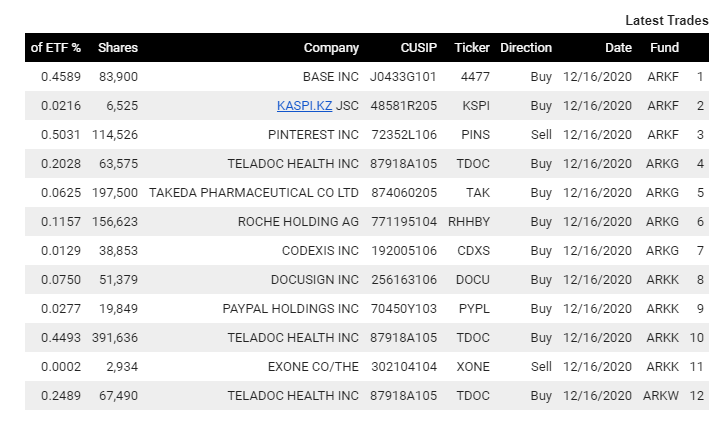Click the Company column header
Image resolution: width=722 pixels, height=421 pixels.
tap(331, 47)
